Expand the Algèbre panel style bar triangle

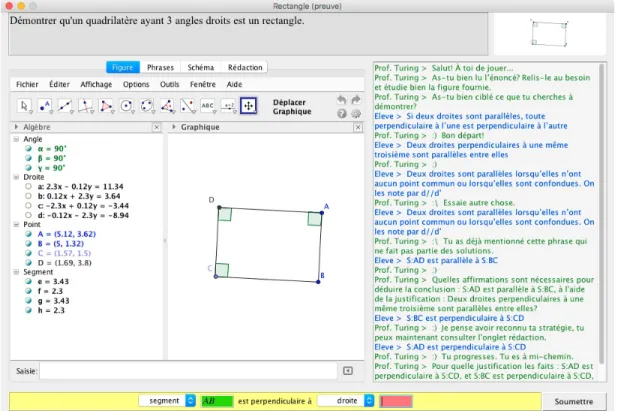pos(16,127)
